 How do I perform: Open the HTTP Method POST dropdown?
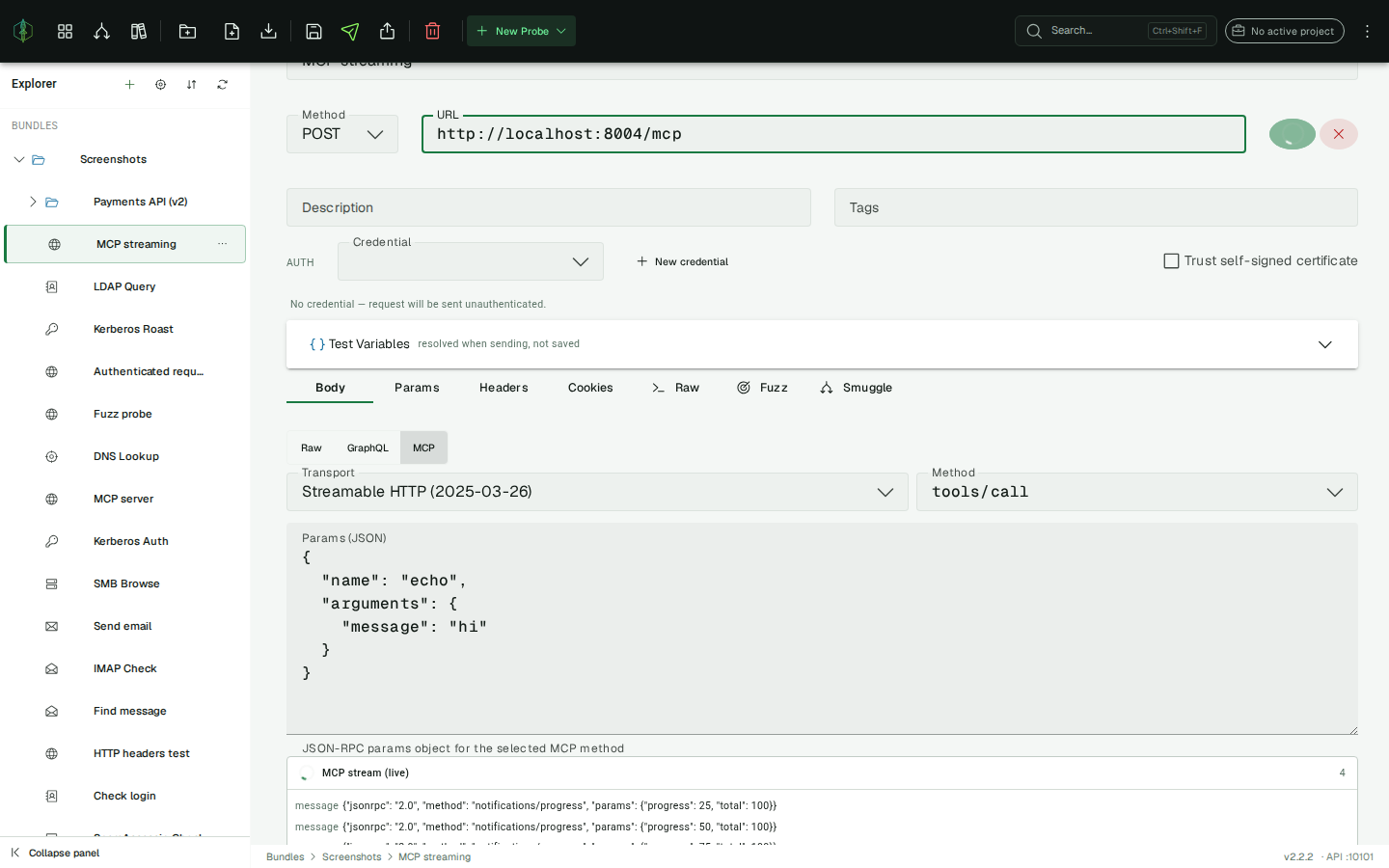342,134
